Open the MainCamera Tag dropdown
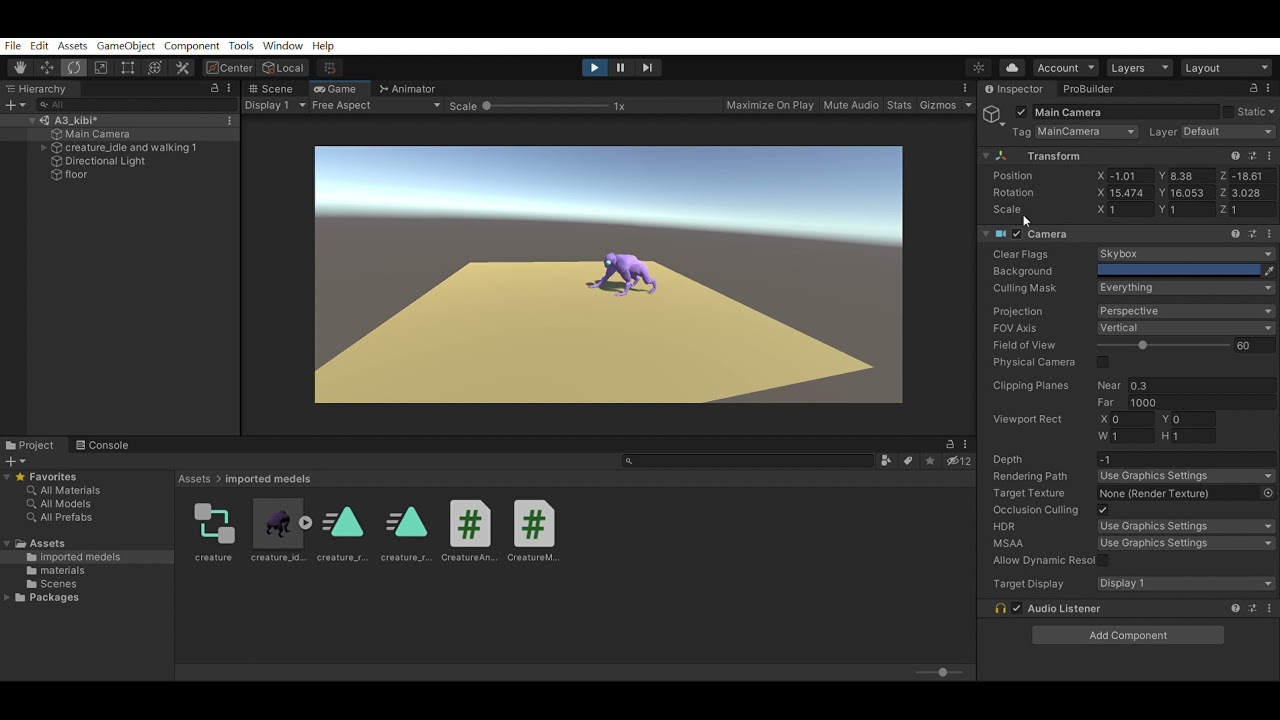 point(1086,132)
